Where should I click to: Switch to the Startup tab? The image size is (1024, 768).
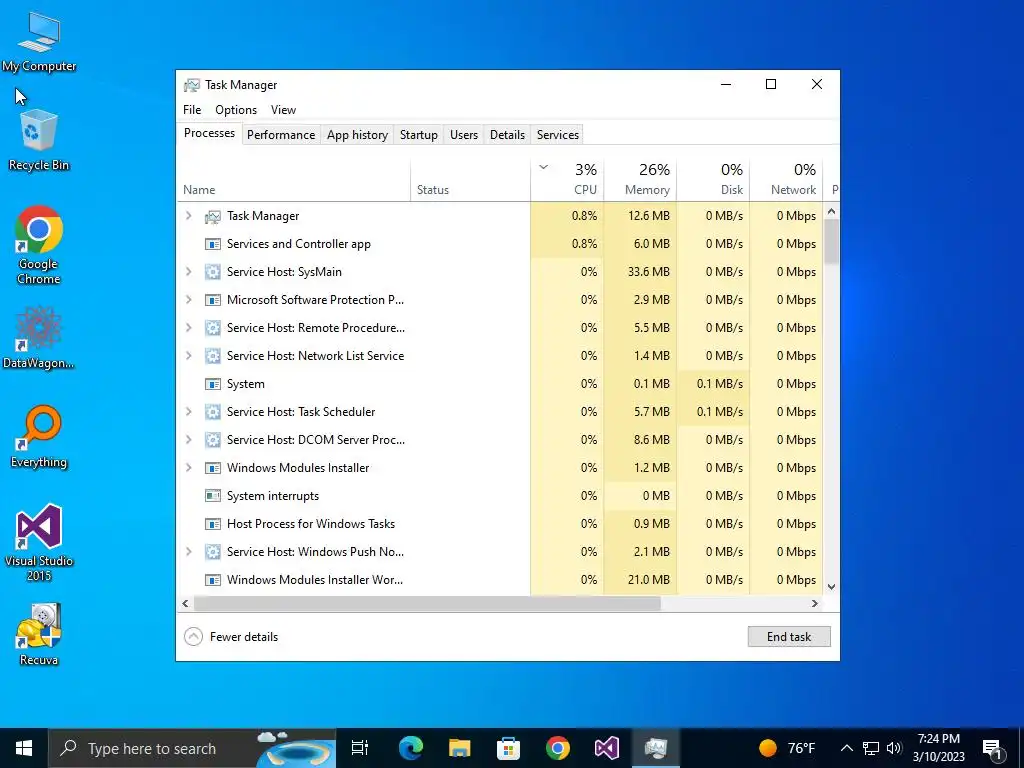[419, 135]
